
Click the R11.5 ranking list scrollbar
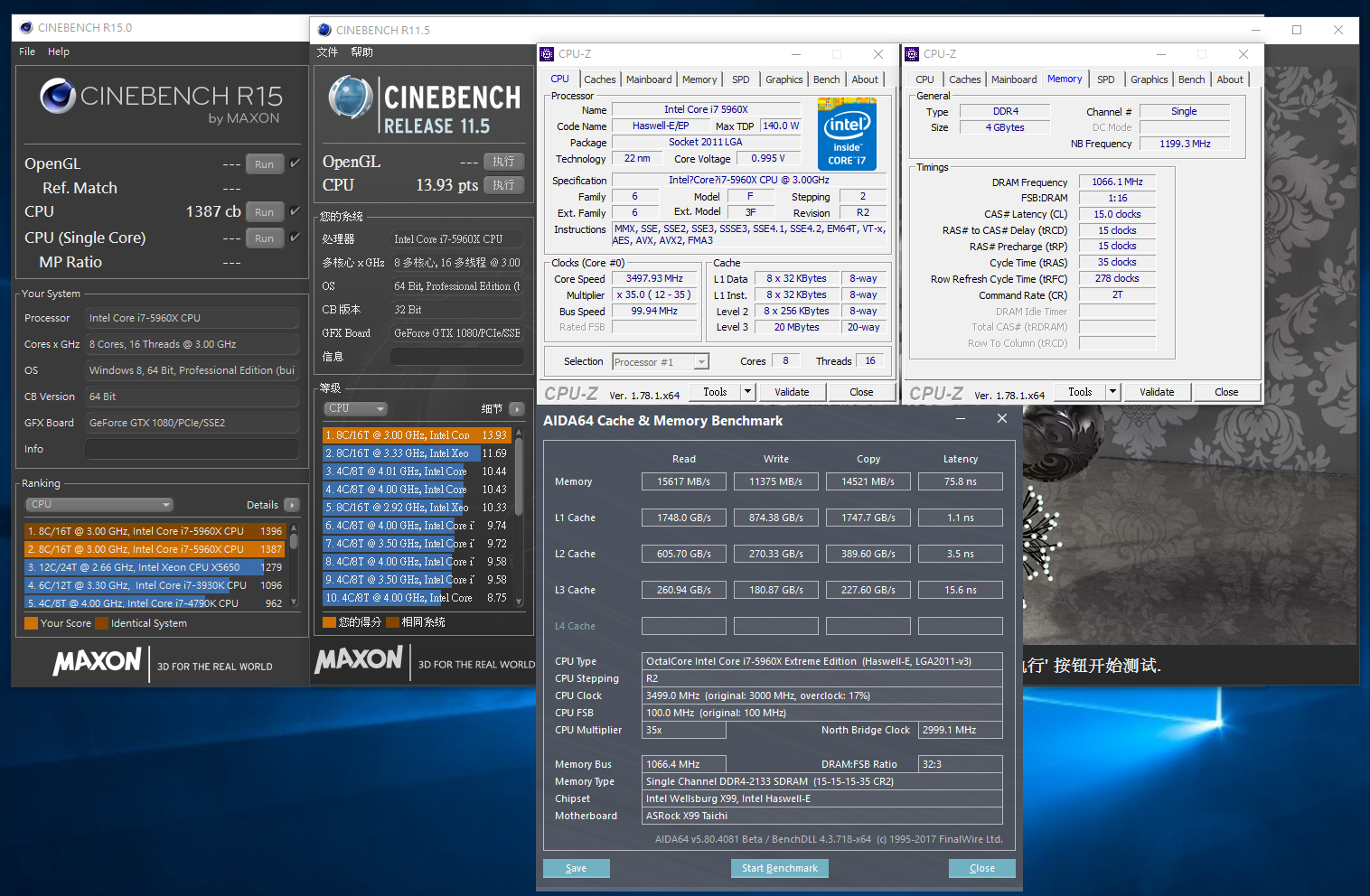click(x=519, y=515)
